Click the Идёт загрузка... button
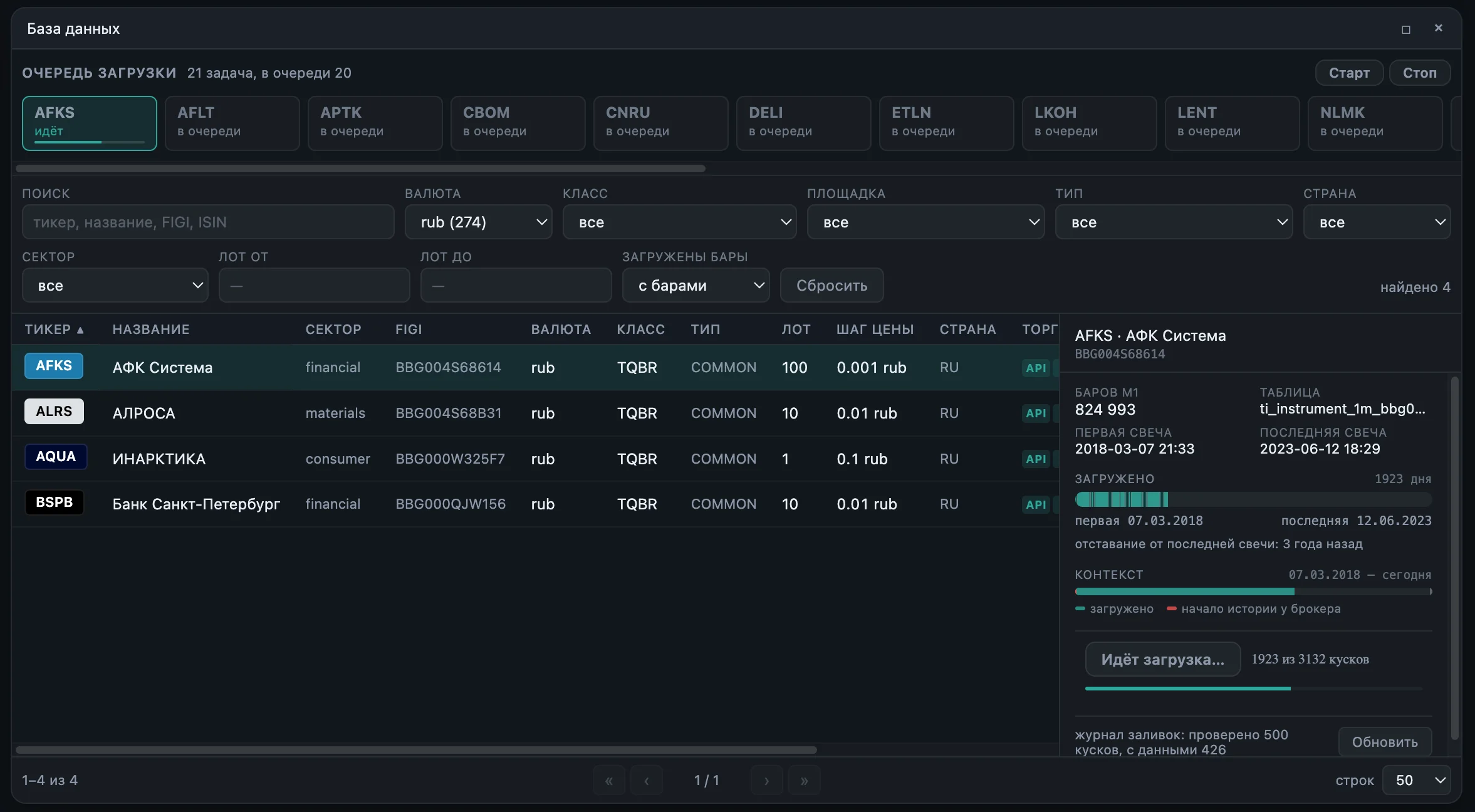This screenshot has height=812, width=1475. click(1163, 660)
